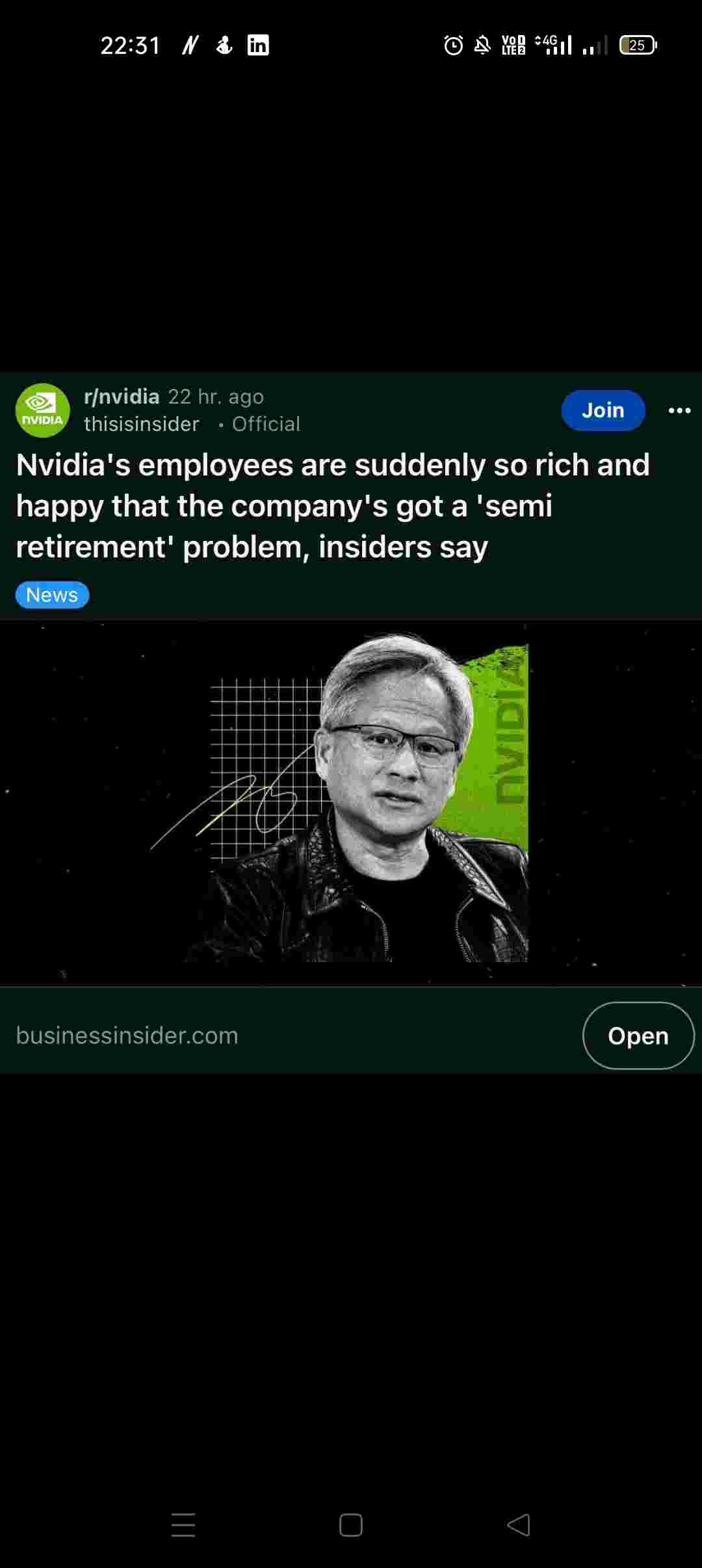Image resolution: width=702 pixels, height=1568 pixels.
Task: Tap the battery level indicator
Action: coord(638,45)
